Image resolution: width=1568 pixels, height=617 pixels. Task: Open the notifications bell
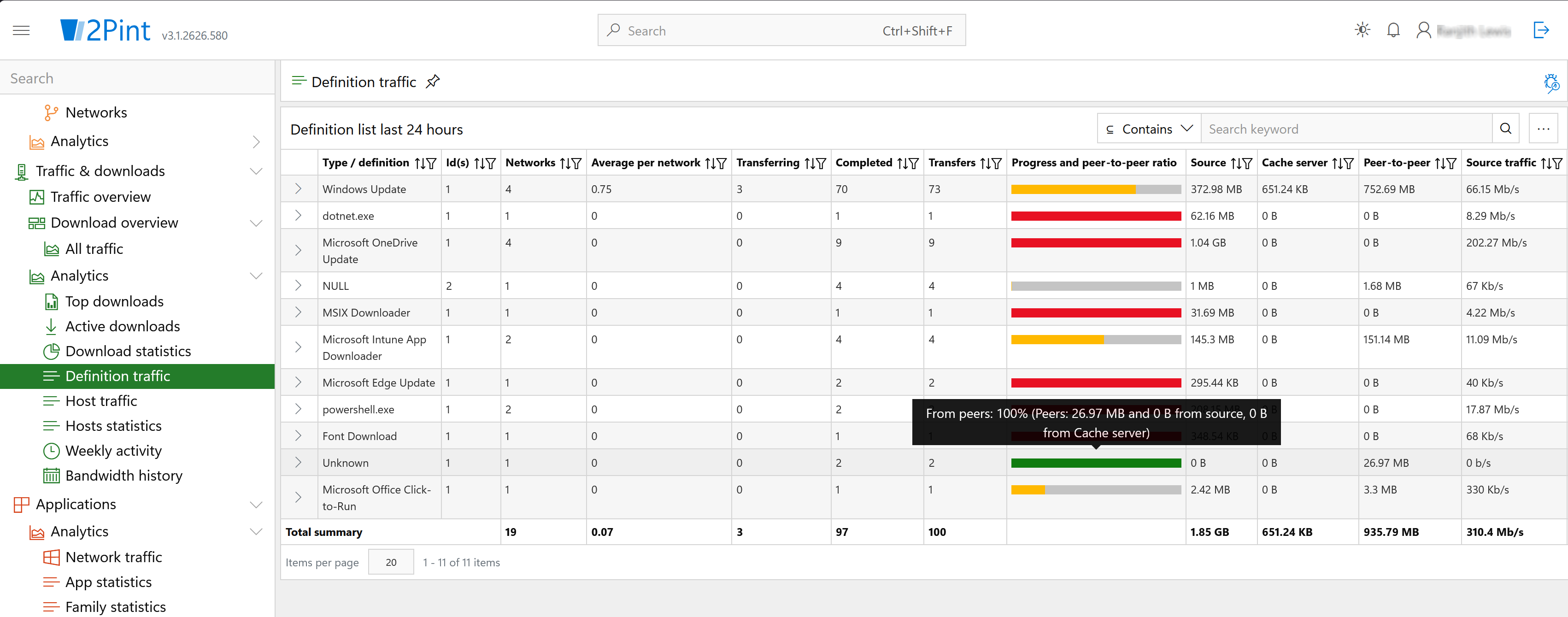(x=1393, y=30)
